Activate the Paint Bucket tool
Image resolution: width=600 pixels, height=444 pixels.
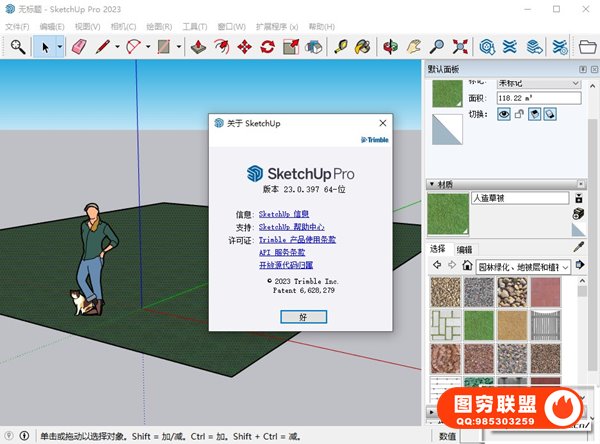(364, 46)
